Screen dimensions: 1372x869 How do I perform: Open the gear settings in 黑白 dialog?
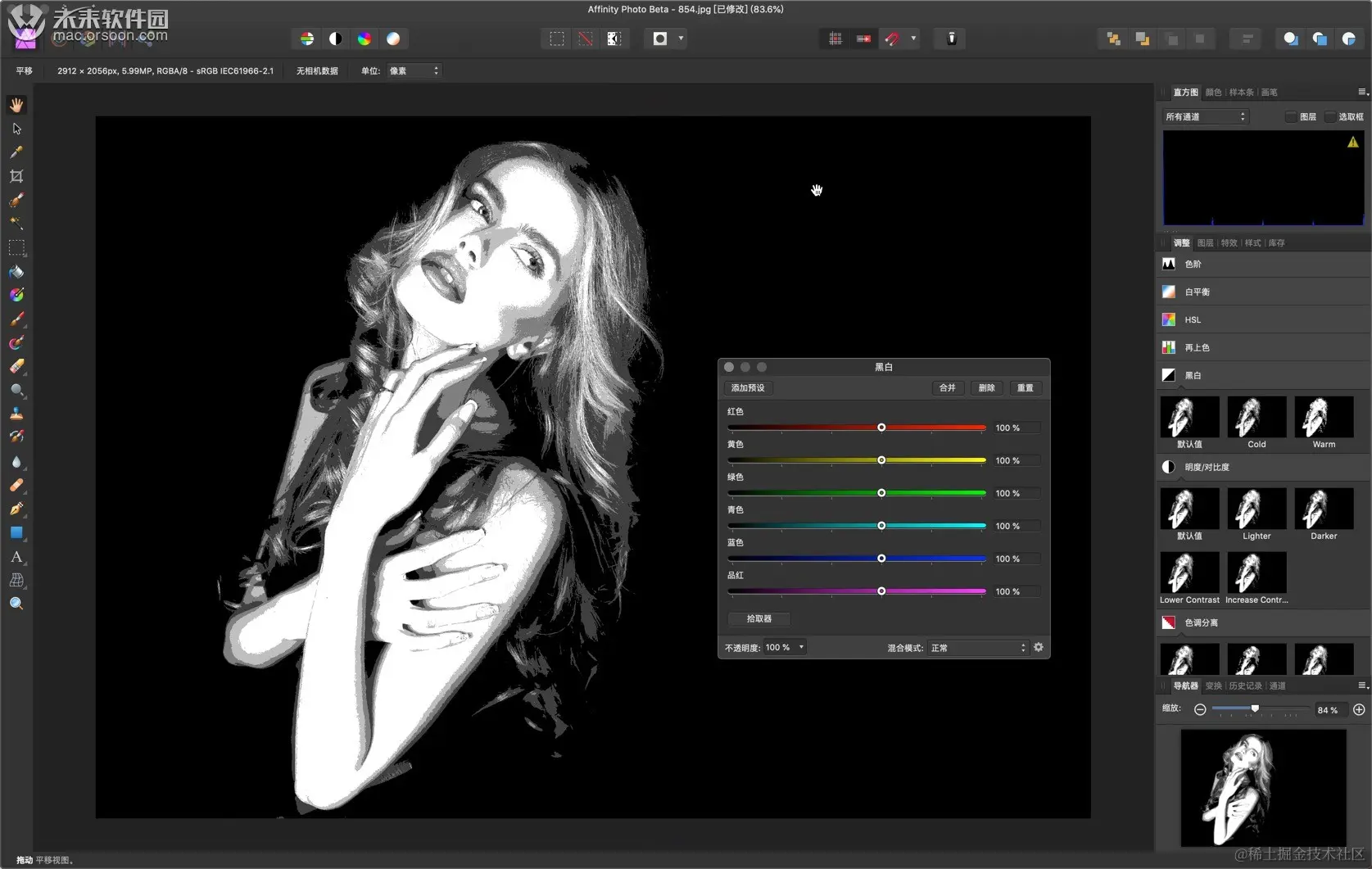[1039, 647]
